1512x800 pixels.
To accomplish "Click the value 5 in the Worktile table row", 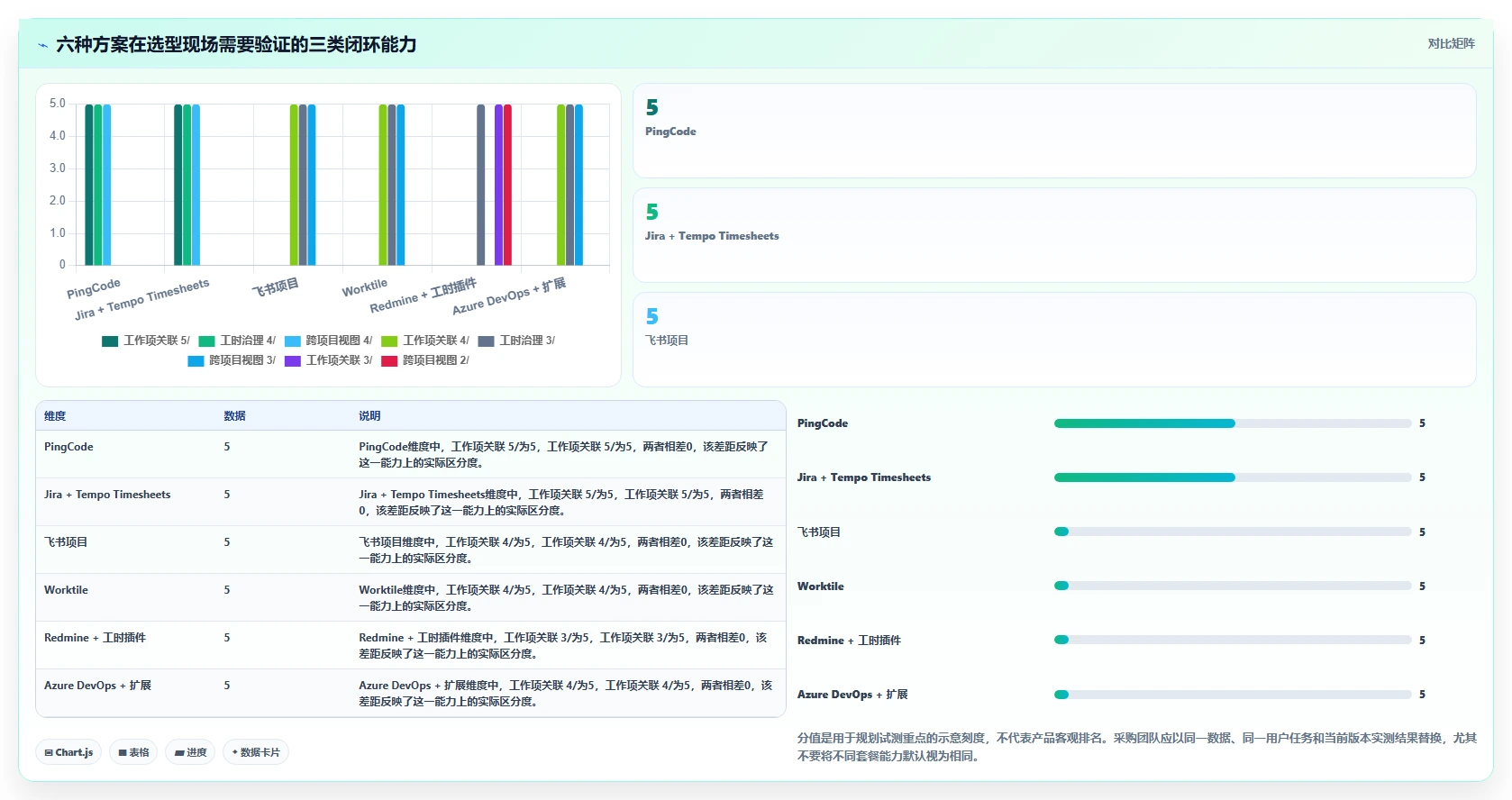I will pyautogui.click(x=227, y=590).
